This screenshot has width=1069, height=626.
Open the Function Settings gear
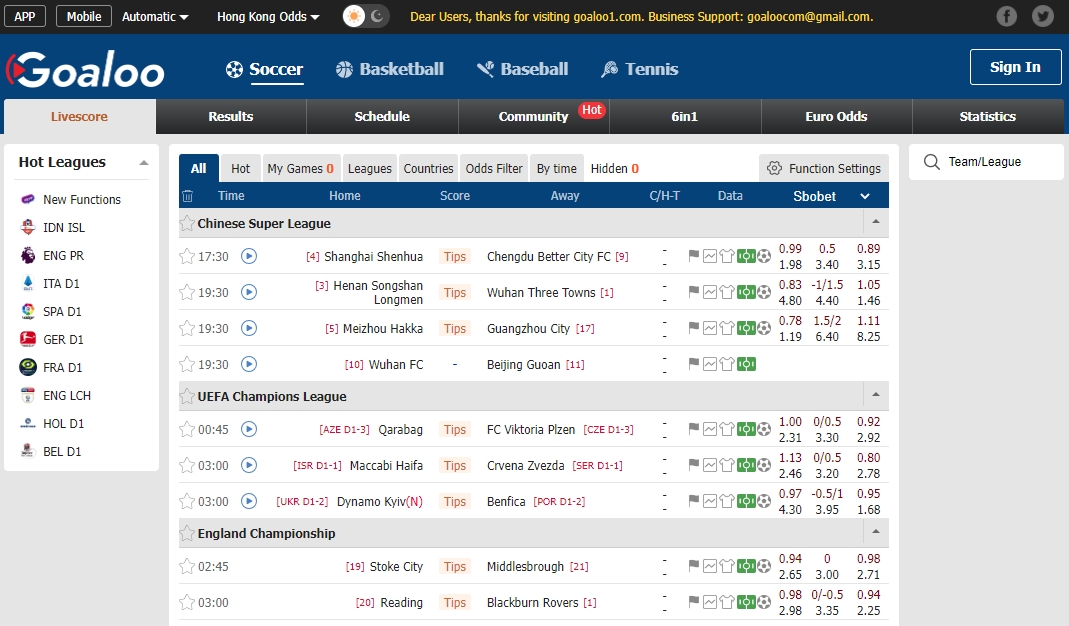[774, 168]
